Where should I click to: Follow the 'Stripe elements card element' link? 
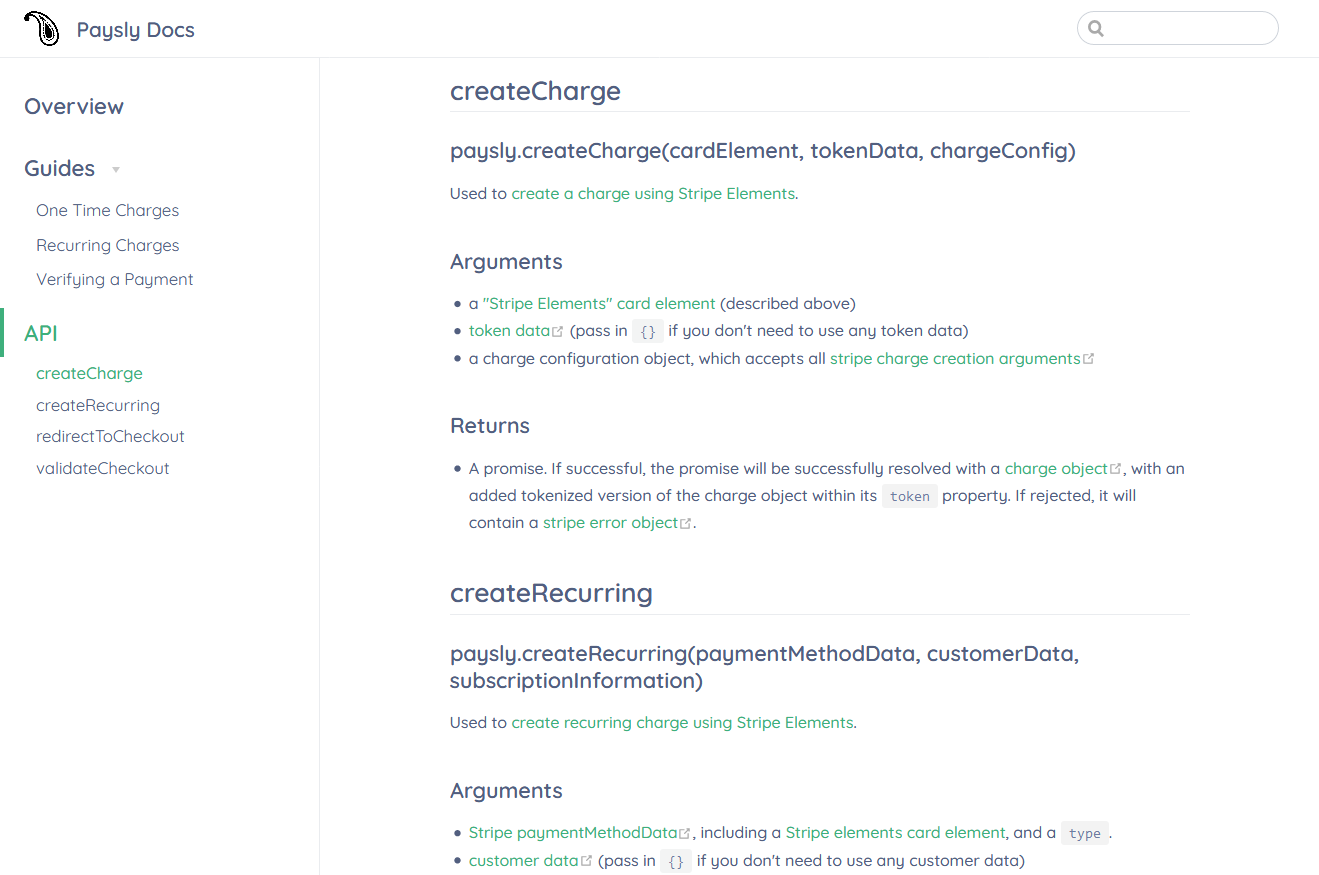click(895, 833)
